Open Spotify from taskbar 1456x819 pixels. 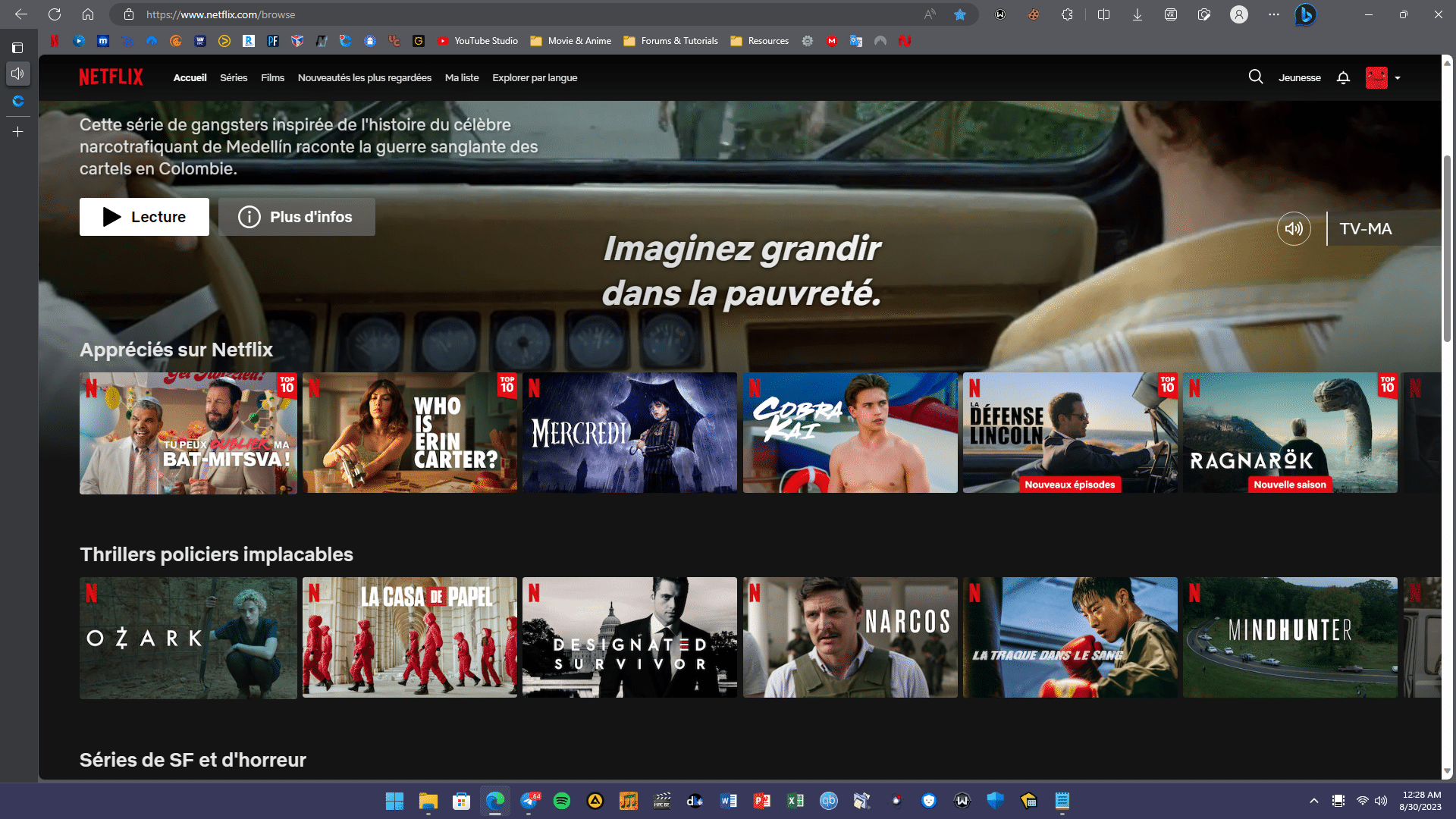pyautogui.click(x=562, y=801)
